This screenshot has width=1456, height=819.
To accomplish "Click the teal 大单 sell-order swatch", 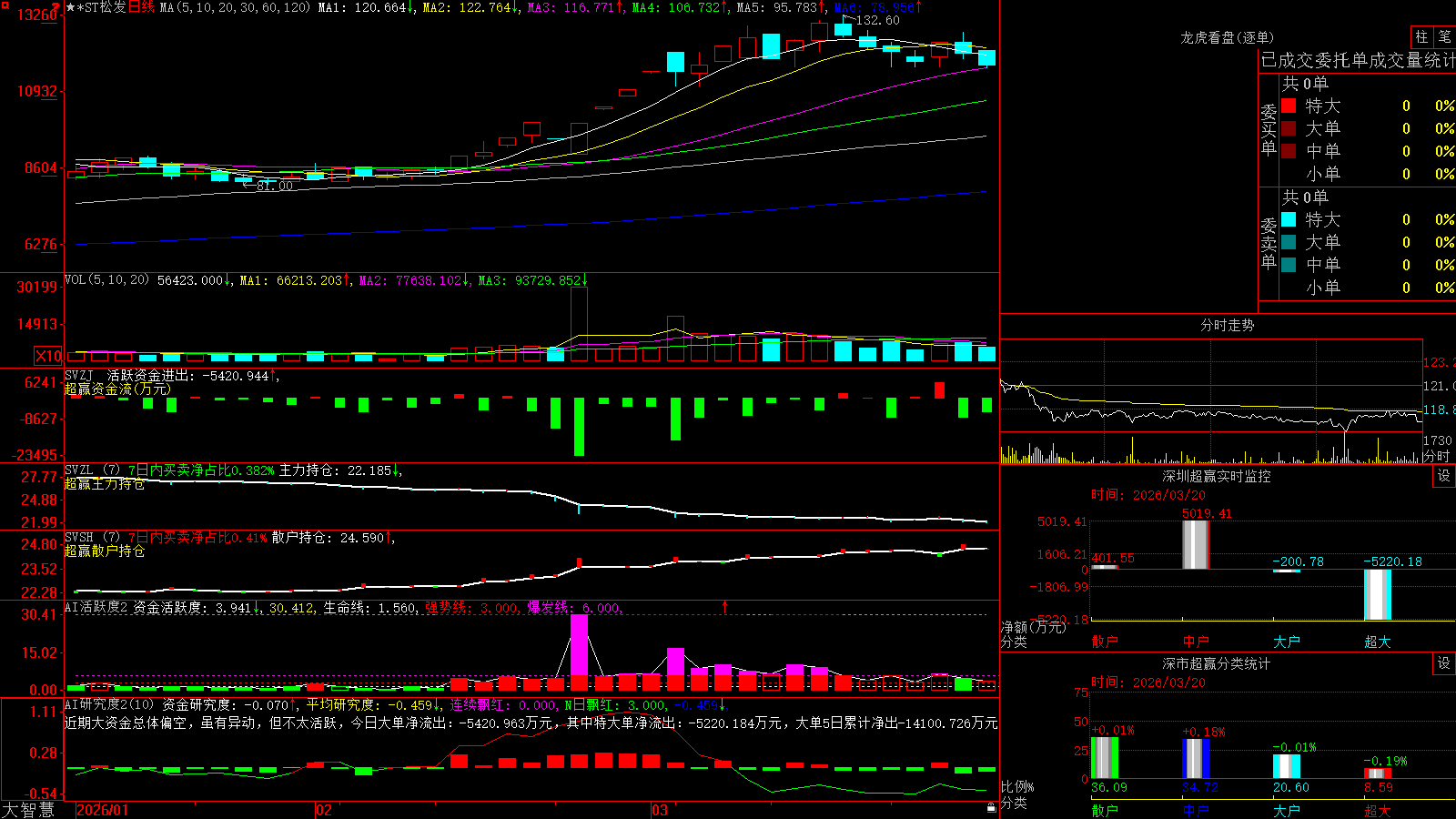I will [1289, 242].
